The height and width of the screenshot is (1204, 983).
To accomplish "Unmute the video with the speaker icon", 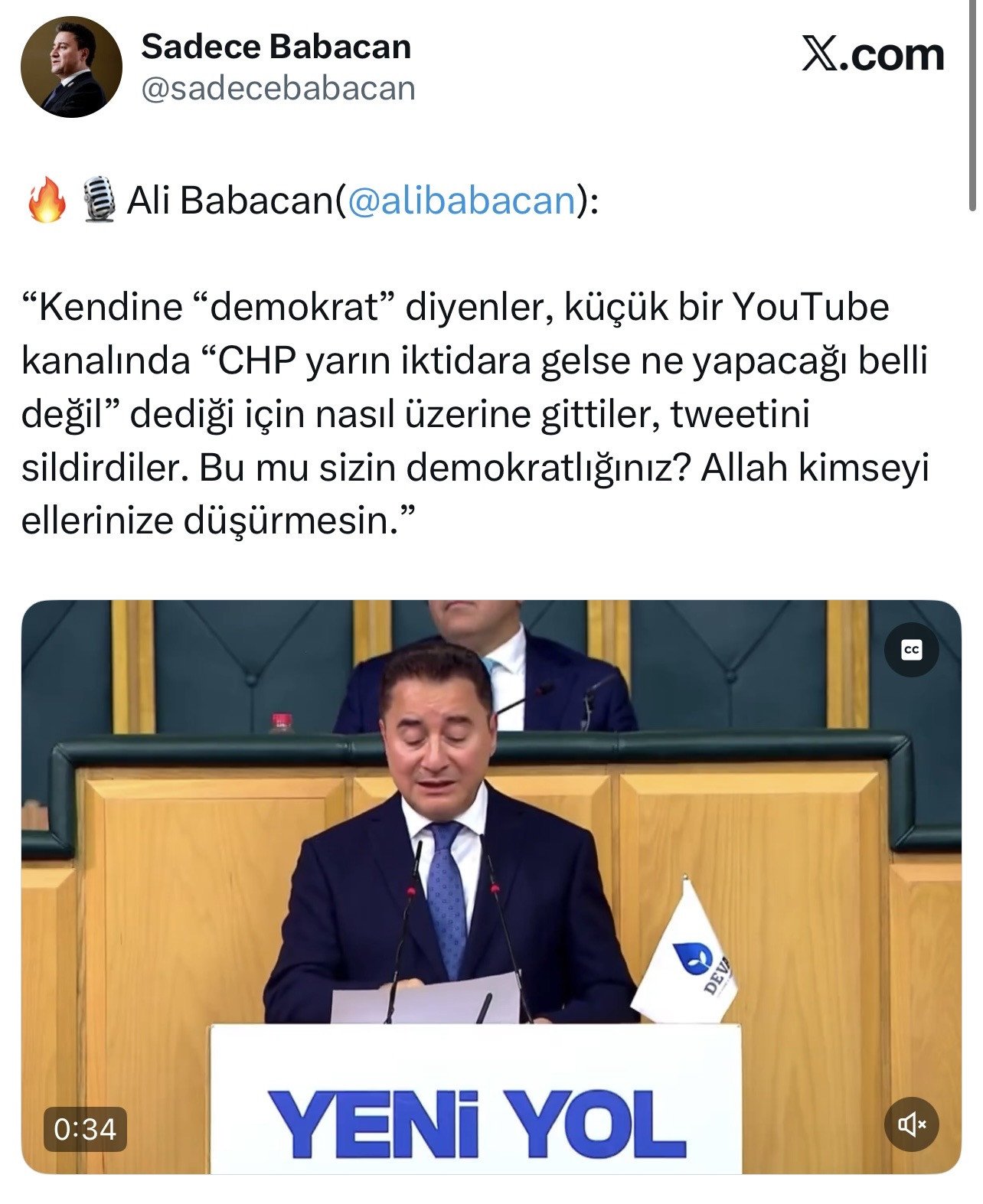I will click(x=911, y=1124).
